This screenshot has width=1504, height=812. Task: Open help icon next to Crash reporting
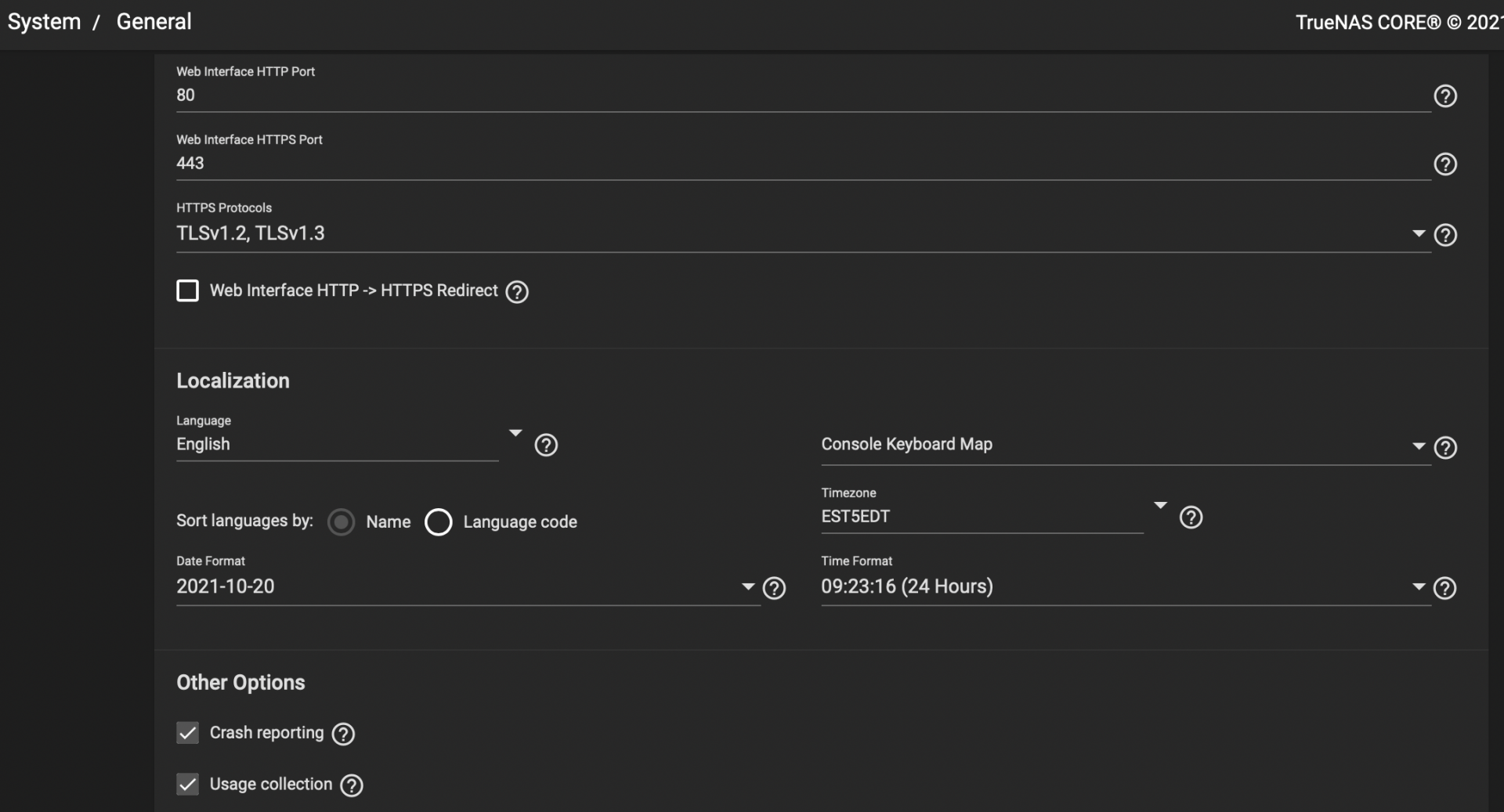click(x=343, y=734)
